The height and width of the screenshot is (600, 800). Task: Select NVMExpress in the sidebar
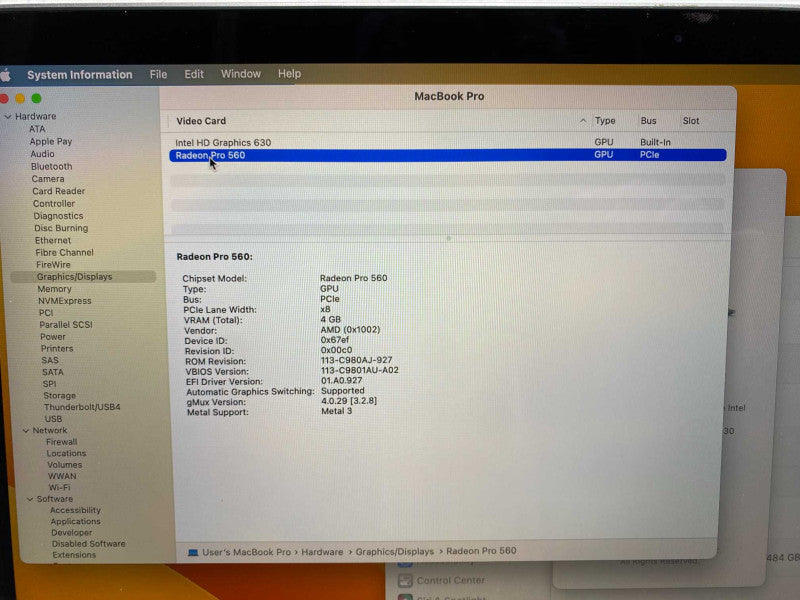pos(64,301)
